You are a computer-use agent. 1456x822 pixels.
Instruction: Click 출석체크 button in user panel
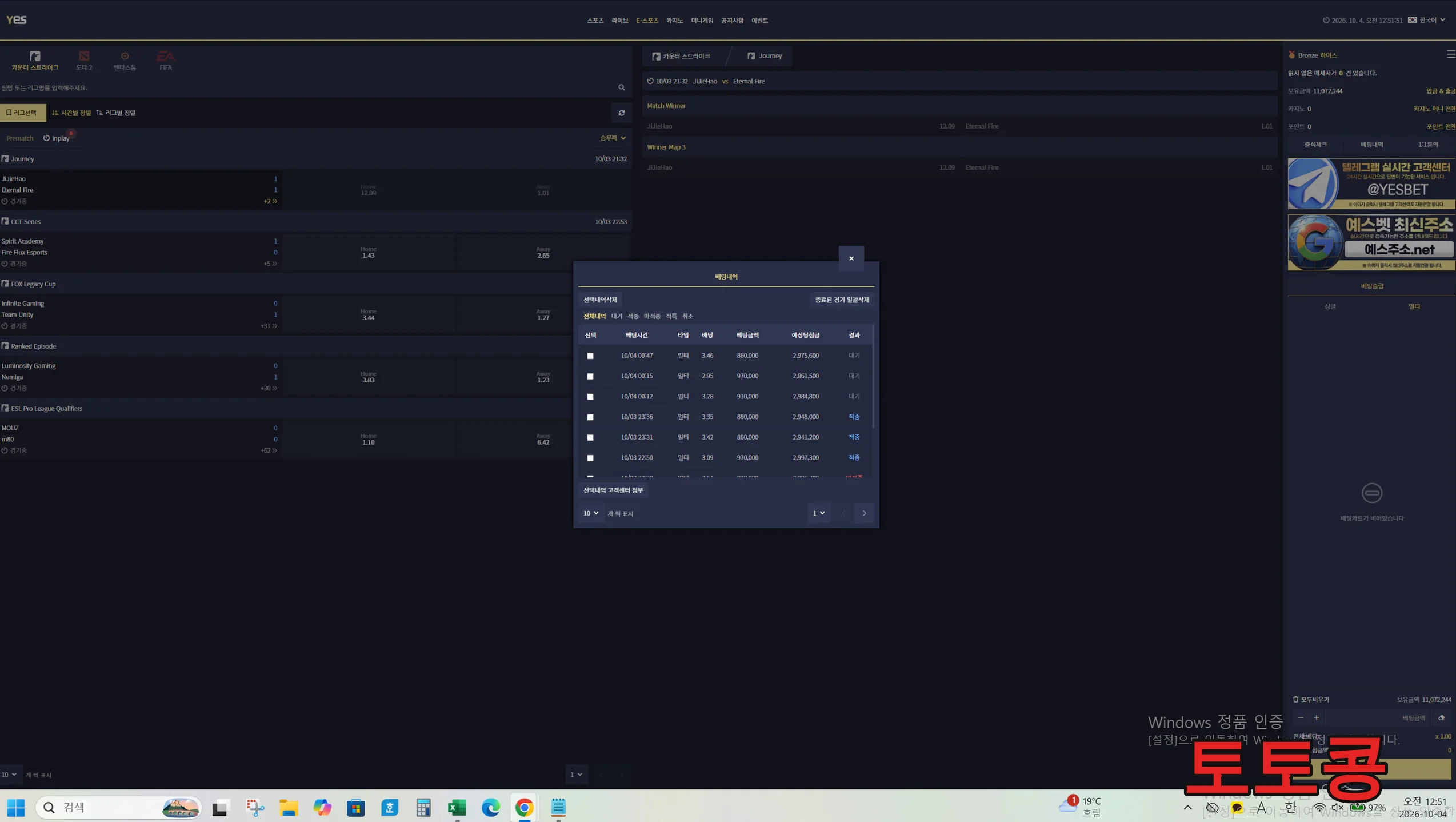1316,145
